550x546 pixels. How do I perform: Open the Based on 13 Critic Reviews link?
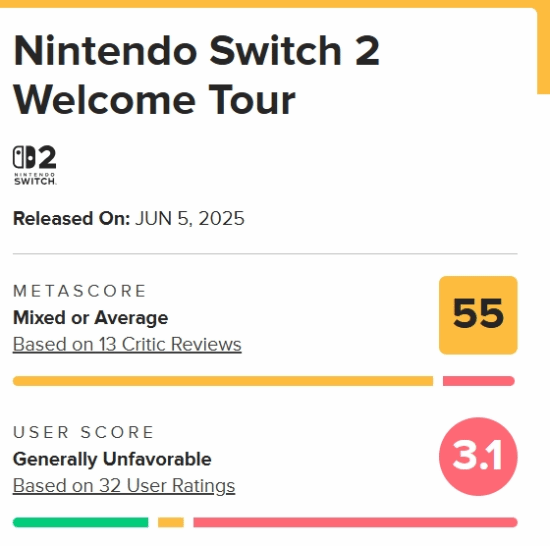[127, 344]
